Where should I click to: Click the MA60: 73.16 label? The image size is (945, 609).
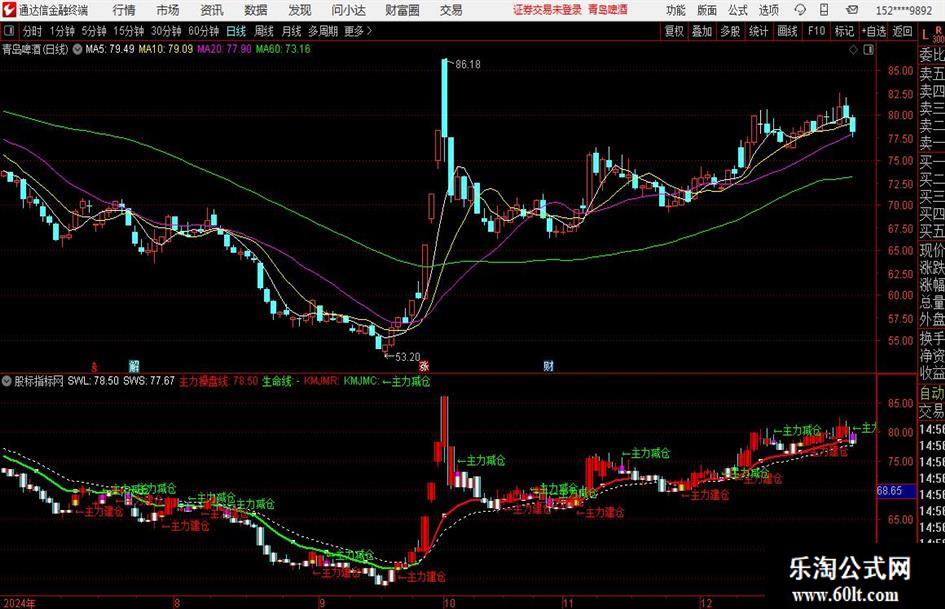click(283, 49)
